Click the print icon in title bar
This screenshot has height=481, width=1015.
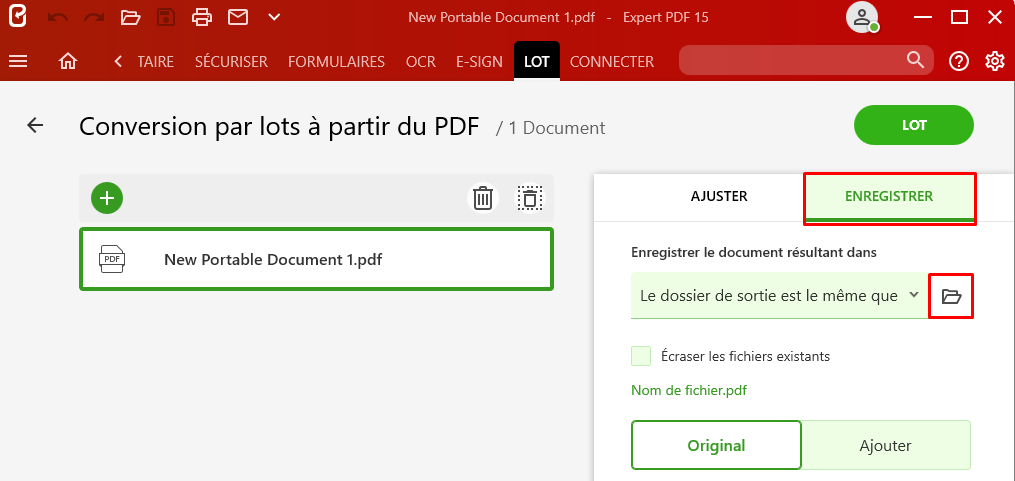[x=202, y=17]
